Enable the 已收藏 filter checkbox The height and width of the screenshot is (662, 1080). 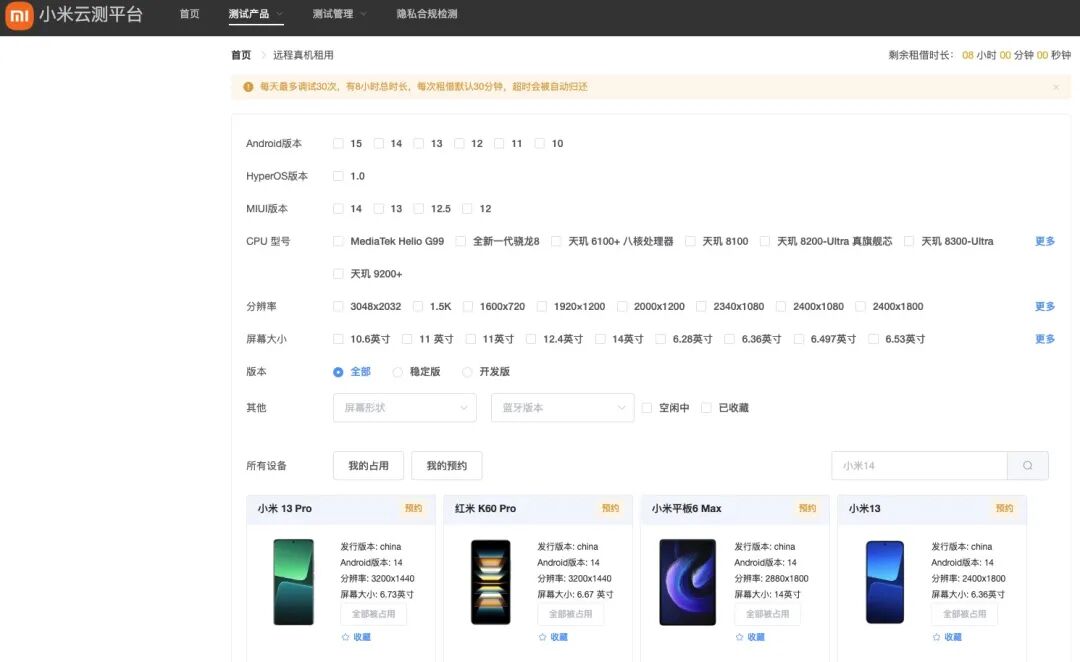click(x=706, y=408)
